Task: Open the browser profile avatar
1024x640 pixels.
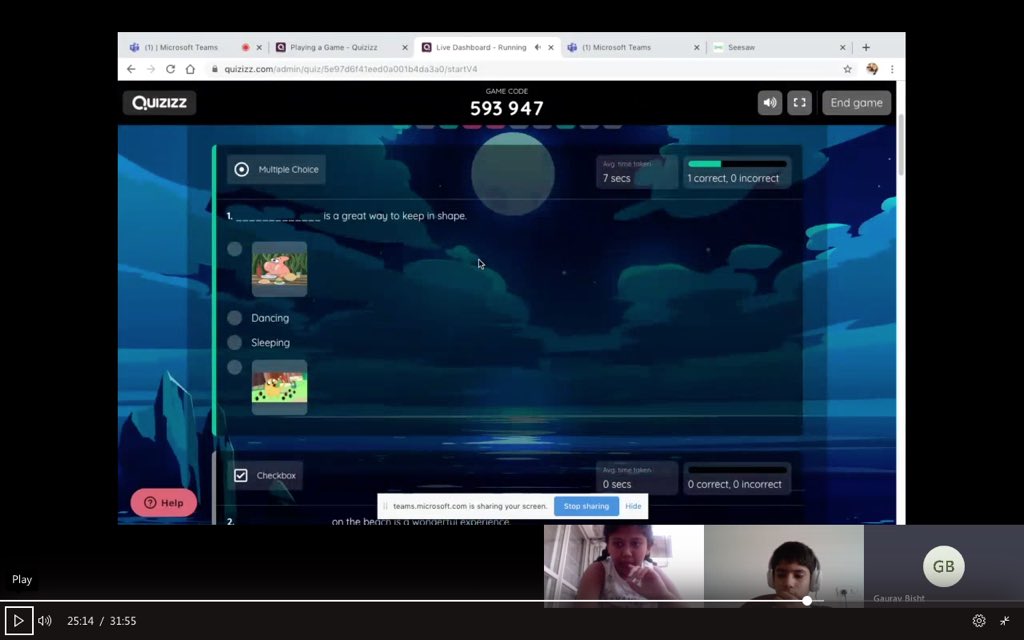Action: tap(872, 69)
